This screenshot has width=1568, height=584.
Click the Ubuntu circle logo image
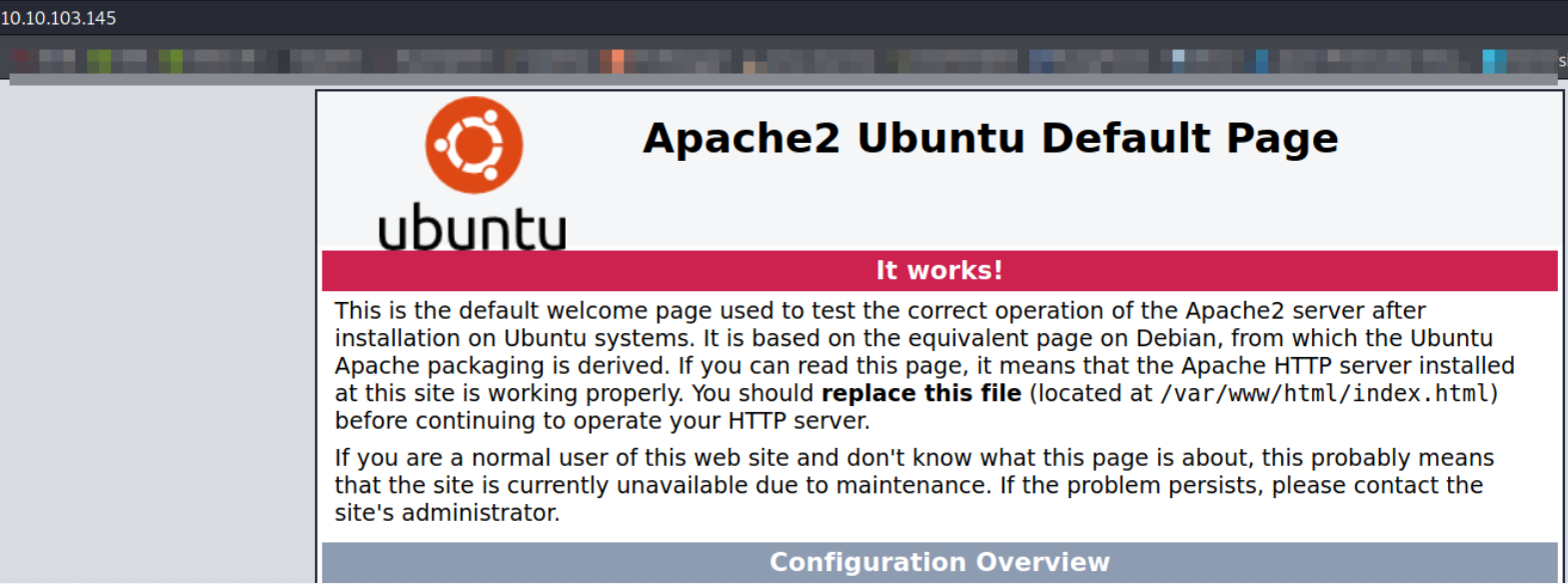pyautogui.click(x=474, y=145)
